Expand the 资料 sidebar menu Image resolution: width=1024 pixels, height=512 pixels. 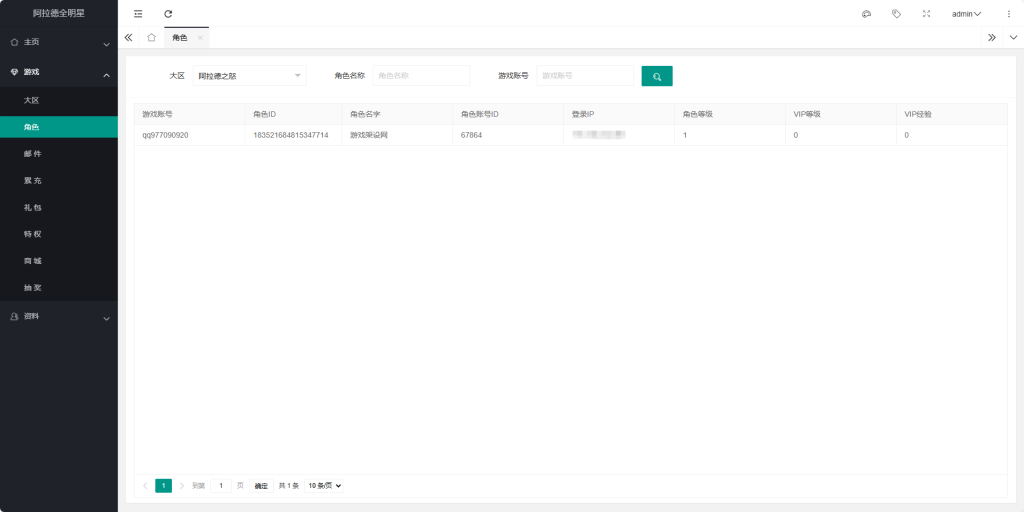pyautogui.click(x=59, y=316)
